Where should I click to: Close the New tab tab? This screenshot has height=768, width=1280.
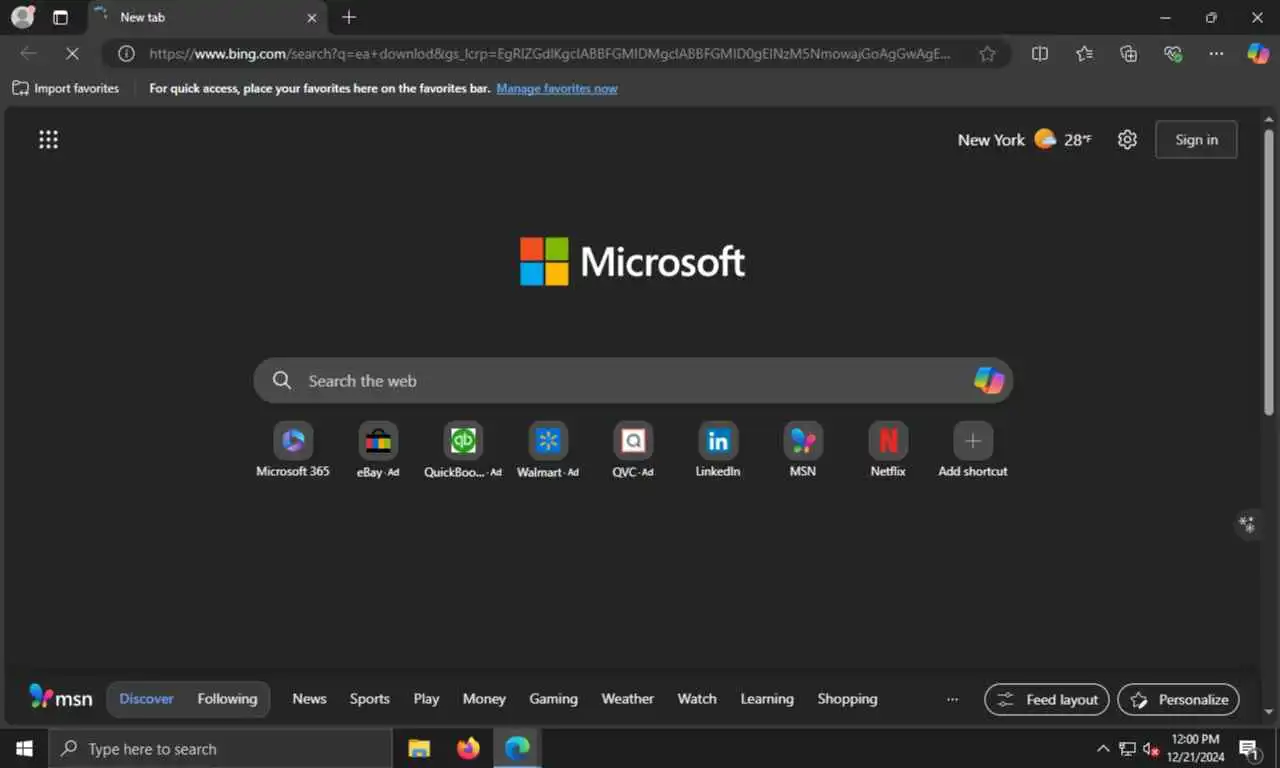tap(312, 17)
